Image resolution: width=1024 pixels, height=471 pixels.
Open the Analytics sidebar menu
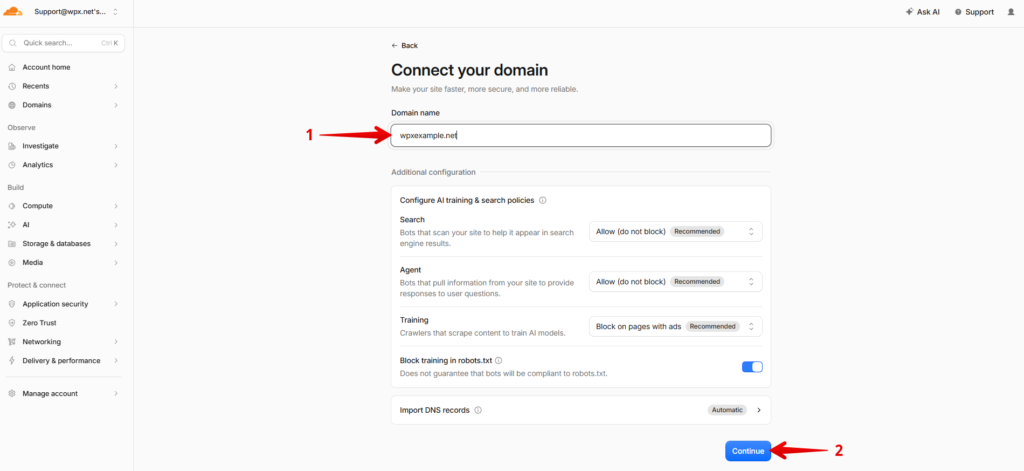(x=63, y=165)
